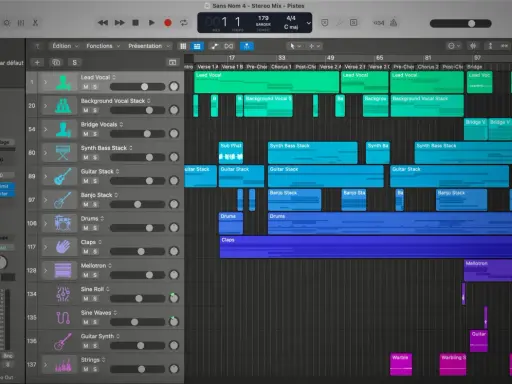Click the Lead Vocal singer icon

pyautogui.click(x=63, y=82)
